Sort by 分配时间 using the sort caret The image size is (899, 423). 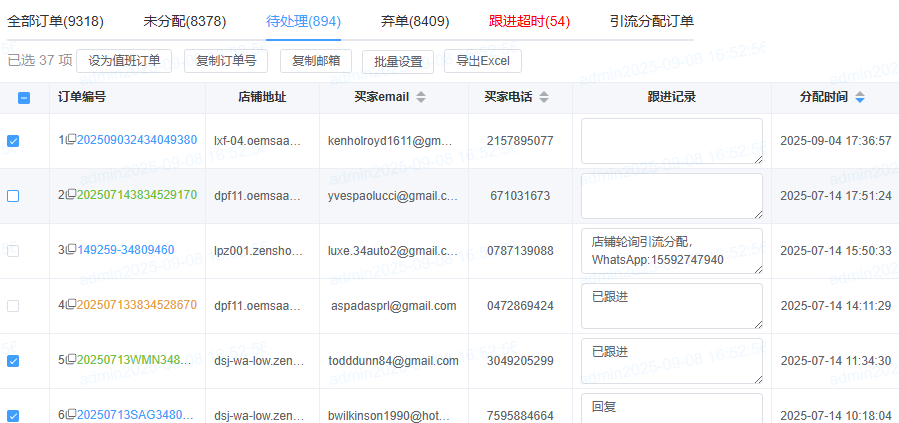click(x=860, y=98)
